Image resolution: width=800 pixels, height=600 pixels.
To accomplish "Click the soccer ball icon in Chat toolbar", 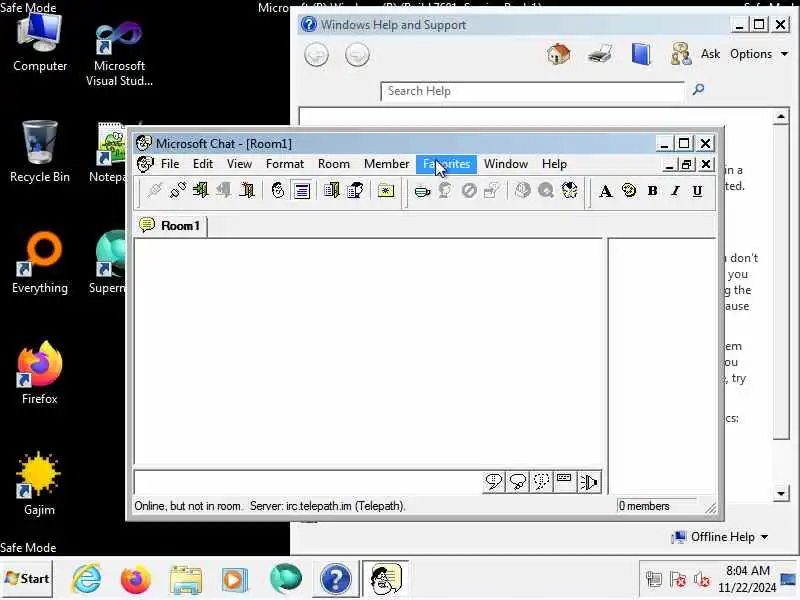I will (569, 191).
